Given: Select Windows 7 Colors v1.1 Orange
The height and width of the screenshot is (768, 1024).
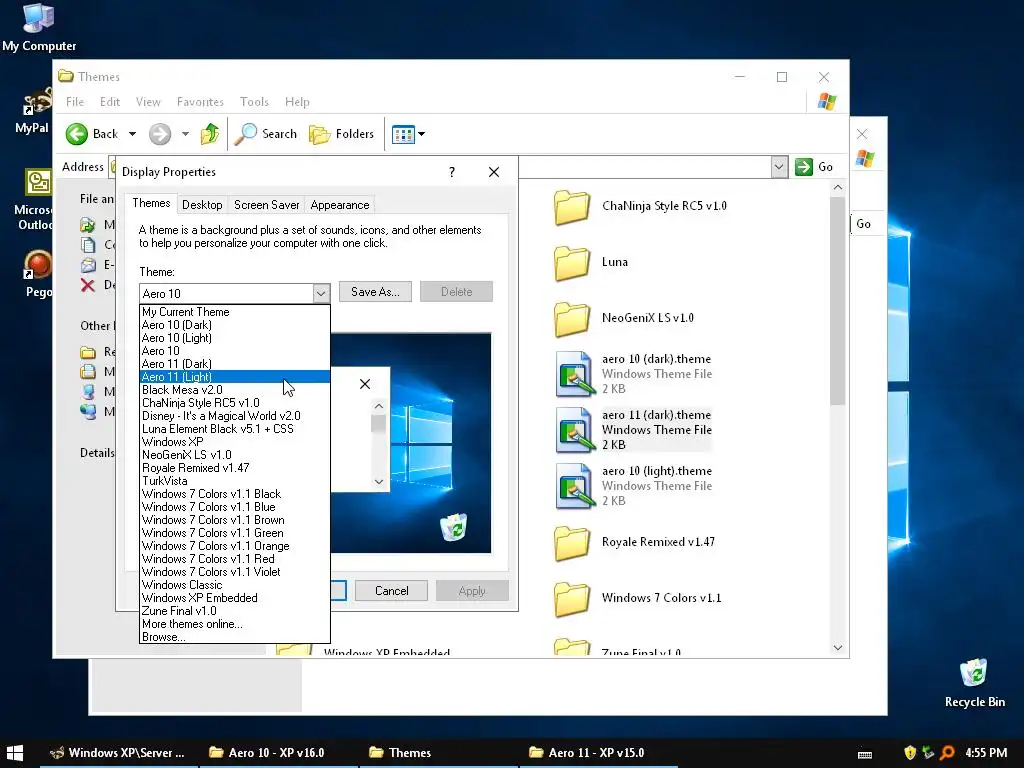Looking at the screenshot, I should click(234, 546).
